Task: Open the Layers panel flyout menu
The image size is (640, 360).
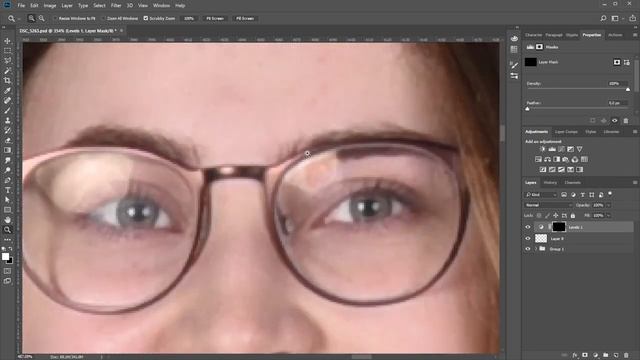Action: (635, 182)
